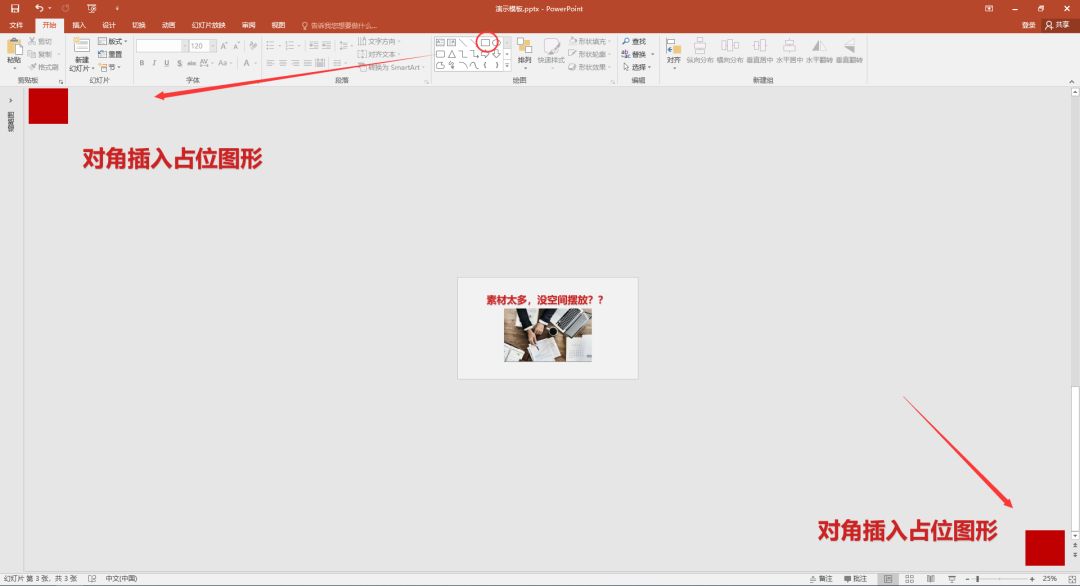Click the Align (对齐) button
Viewport: 1080px width, 586px height.
click(673, 52)
